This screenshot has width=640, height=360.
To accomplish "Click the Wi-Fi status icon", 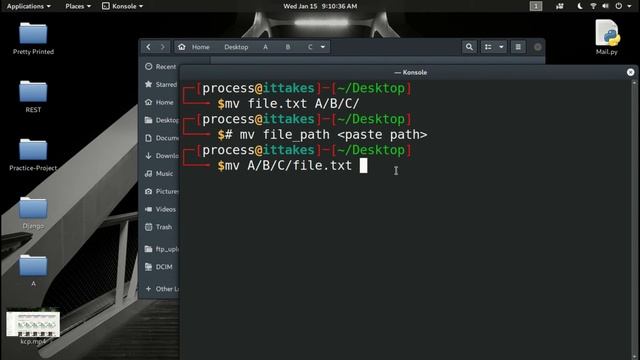I will coord(593,6).
